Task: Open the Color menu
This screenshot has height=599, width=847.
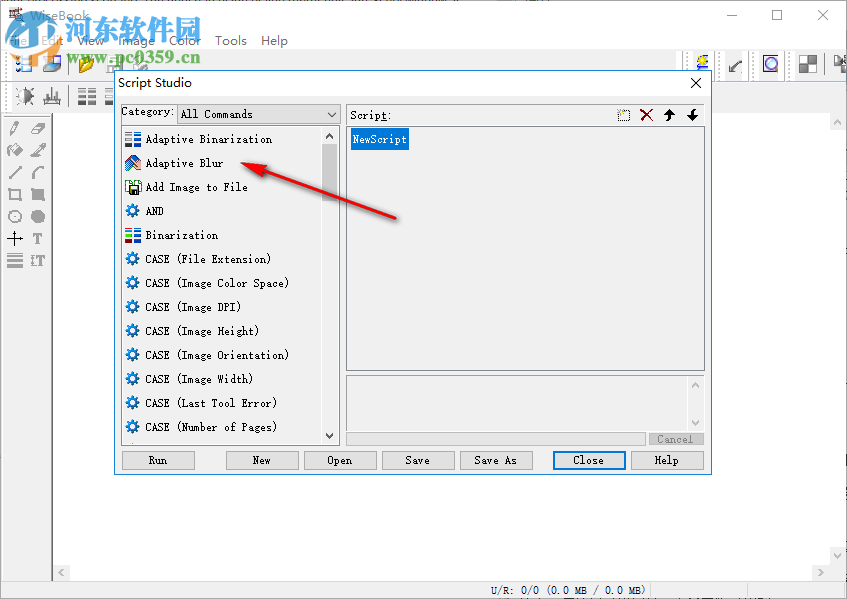Action: (x=185, y=41)
